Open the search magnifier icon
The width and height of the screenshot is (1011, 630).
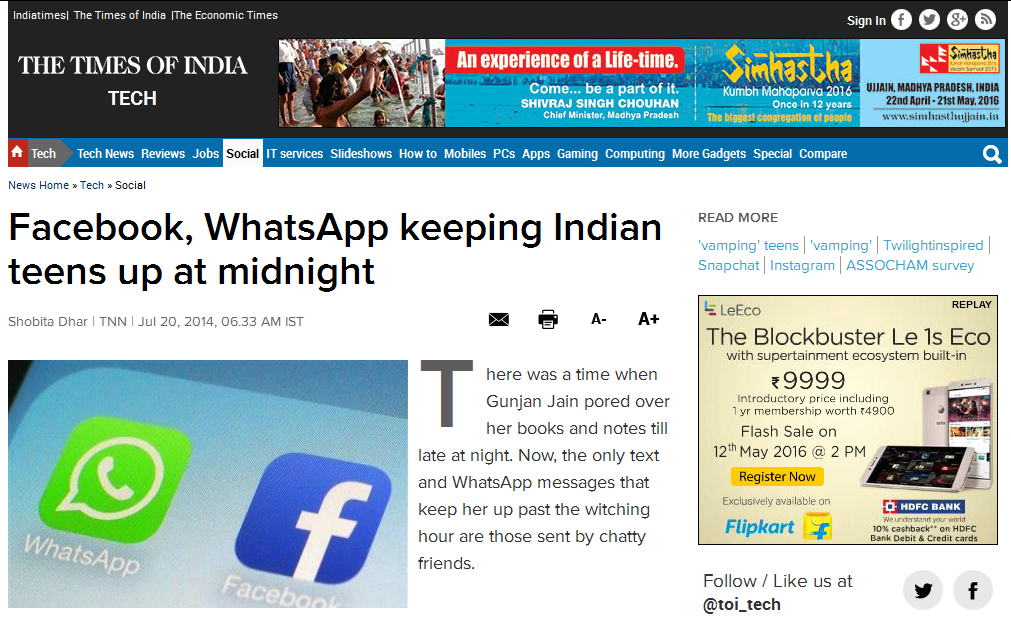[x=992, y=154]
